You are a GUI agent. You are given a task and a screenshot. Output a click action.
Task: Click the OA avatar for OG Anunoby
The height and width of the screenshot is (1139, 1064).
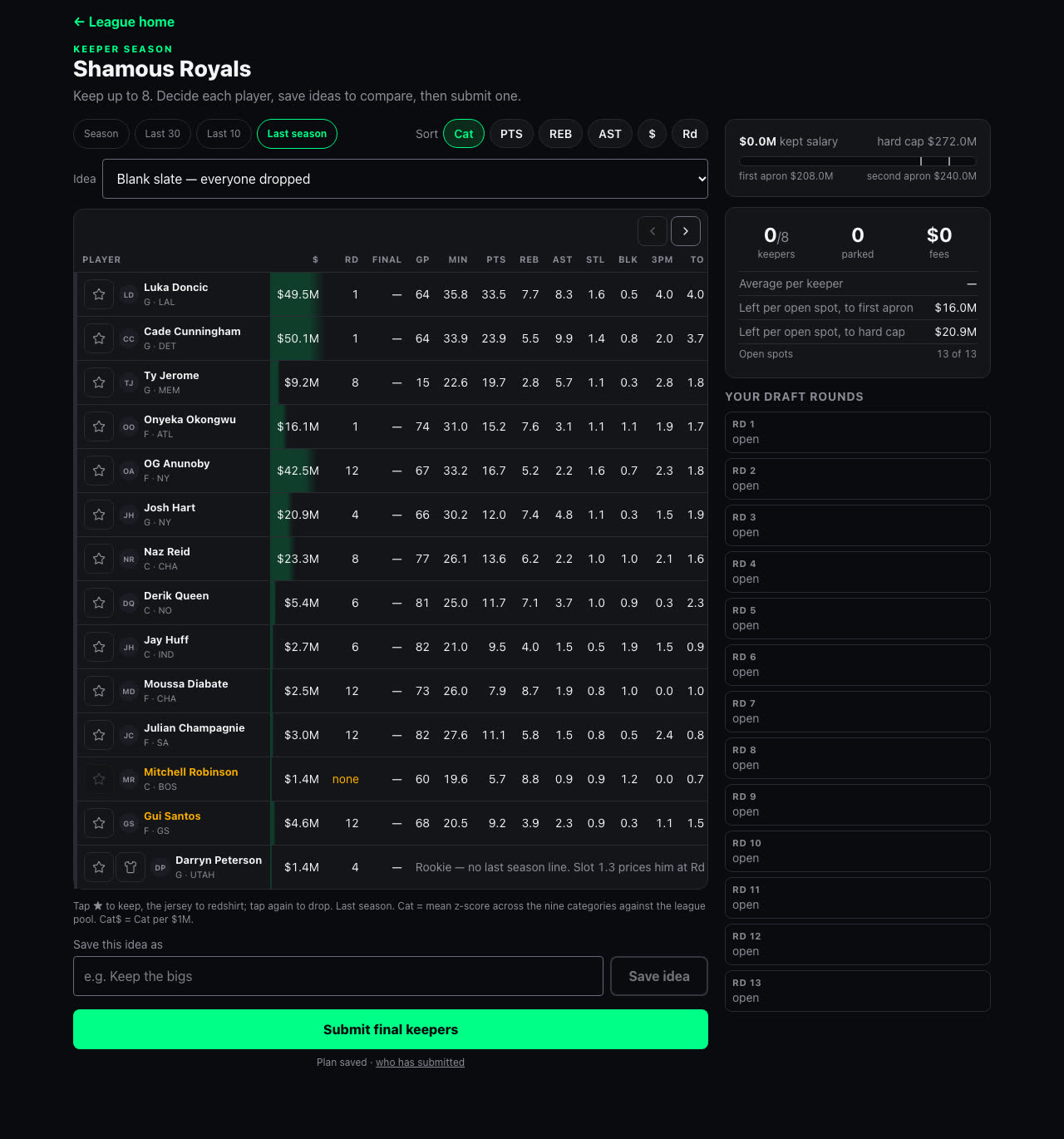[x=129, y=471]
